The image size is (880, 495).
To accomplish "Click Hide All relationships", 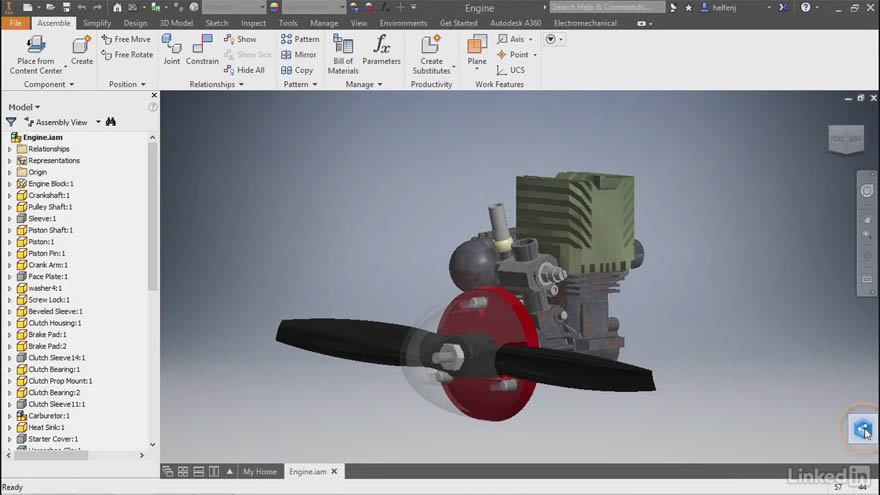I will tap(244, 70).
